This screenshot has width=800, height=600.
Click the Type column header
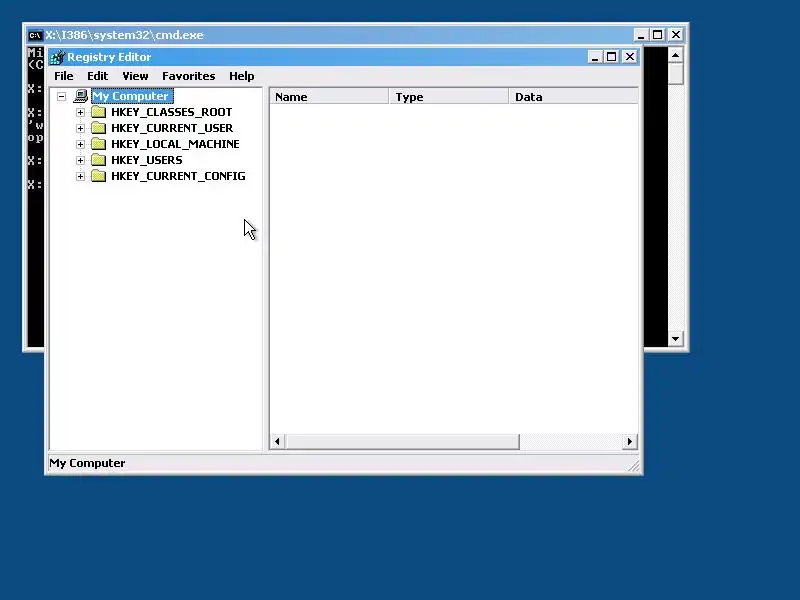point(448,96)
